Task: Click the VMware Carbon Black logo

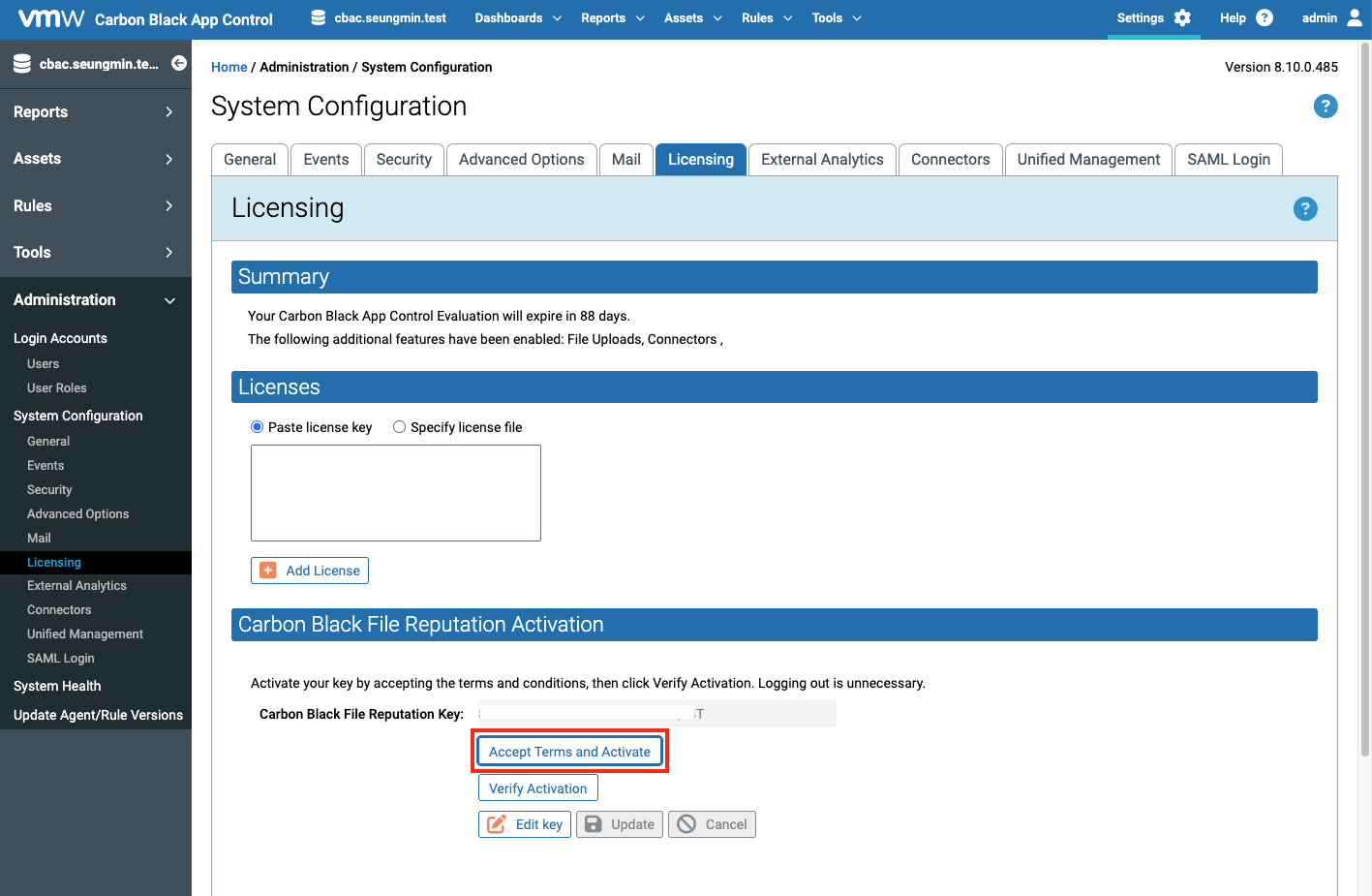Action: (x=145, y=18)
